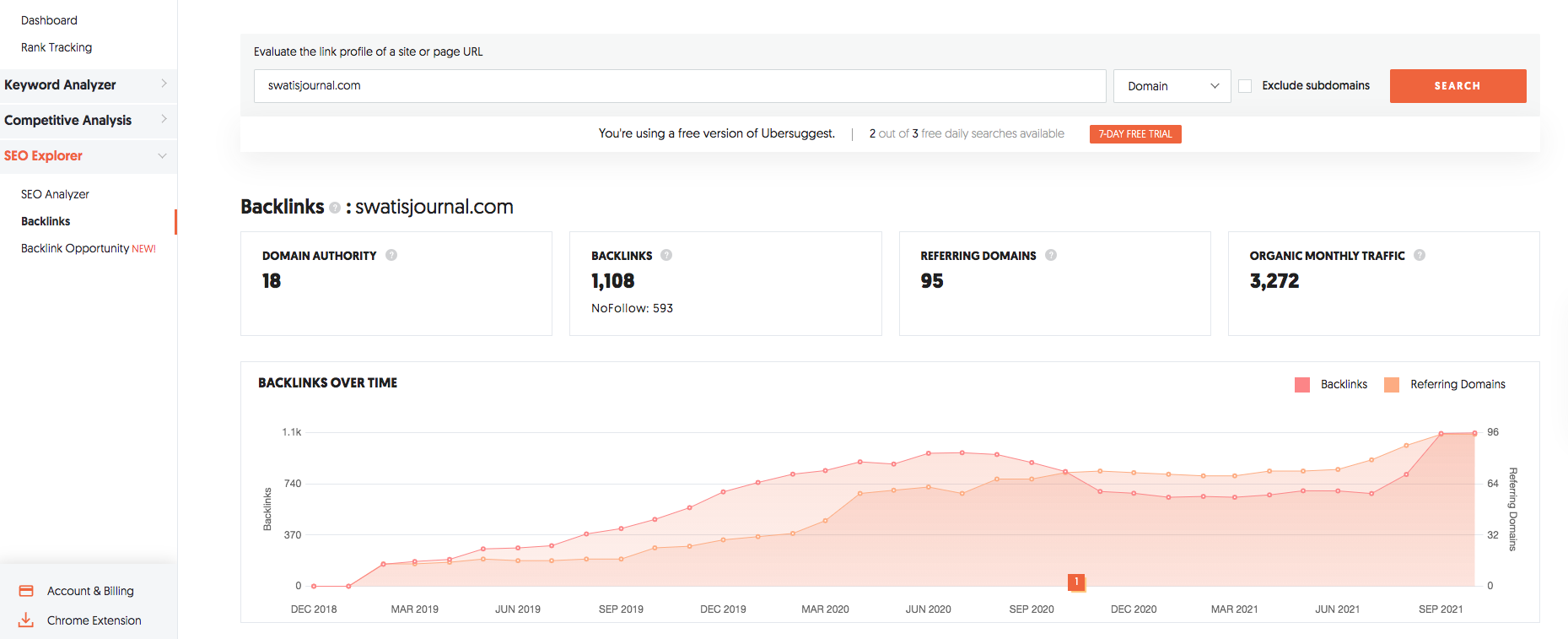
Task: Click the 1,108 backlinks value
Action: [613, 281]
